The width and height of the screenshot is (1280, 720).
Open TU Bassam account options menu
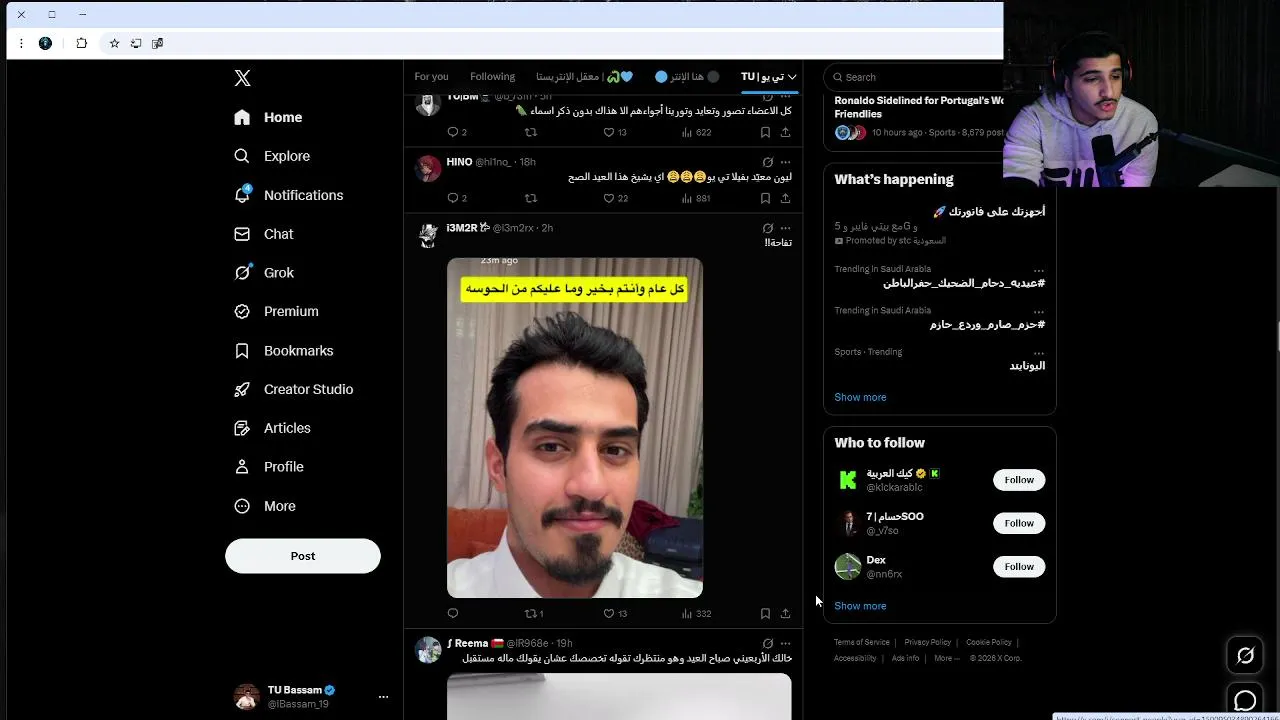(383, 697)
